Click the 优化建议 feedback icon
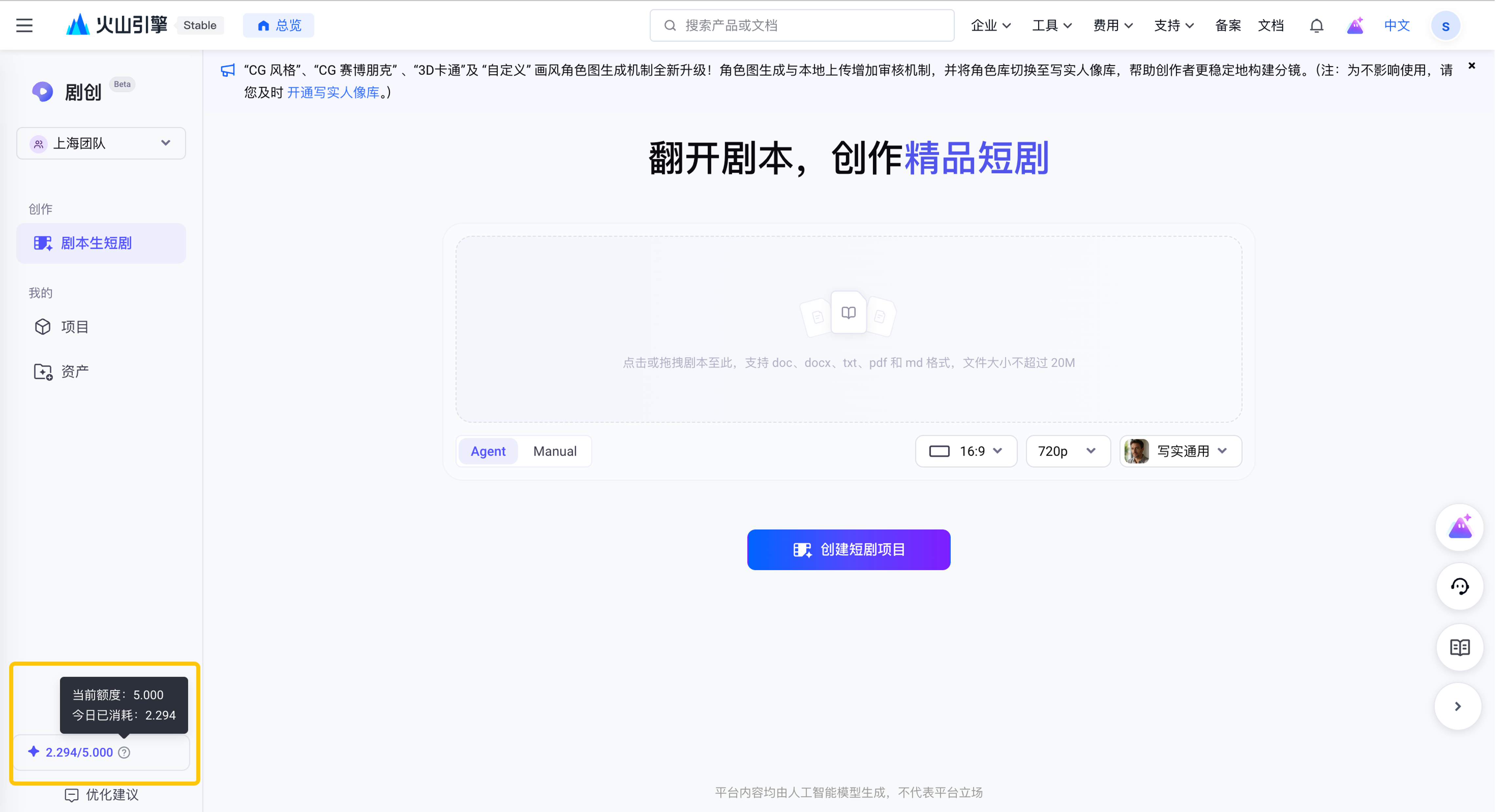The width and height of the screenshot is (1496, 812). (x=72, y=795)
